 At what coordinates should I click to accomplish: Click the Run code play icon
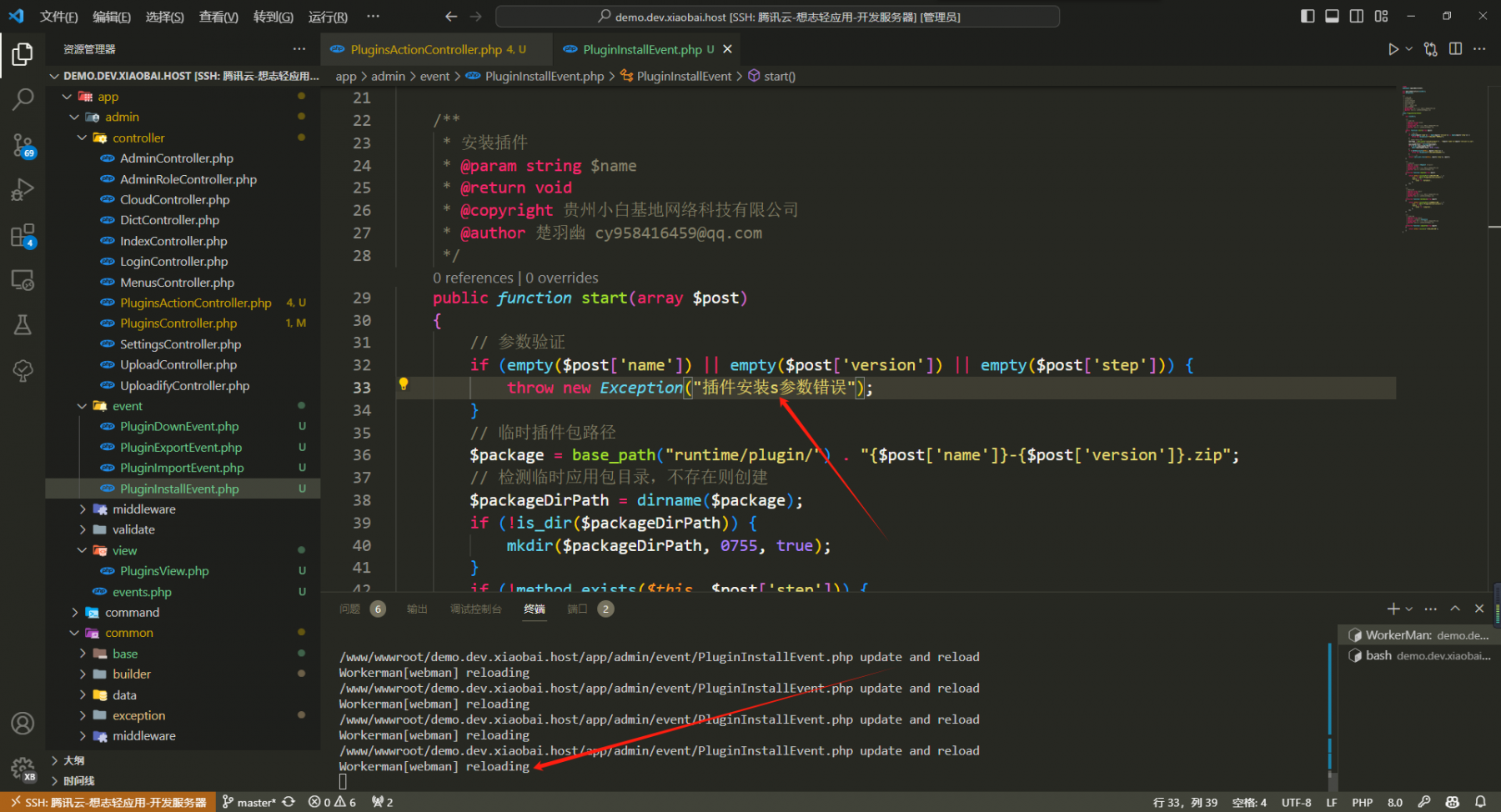coord(1393,49)
